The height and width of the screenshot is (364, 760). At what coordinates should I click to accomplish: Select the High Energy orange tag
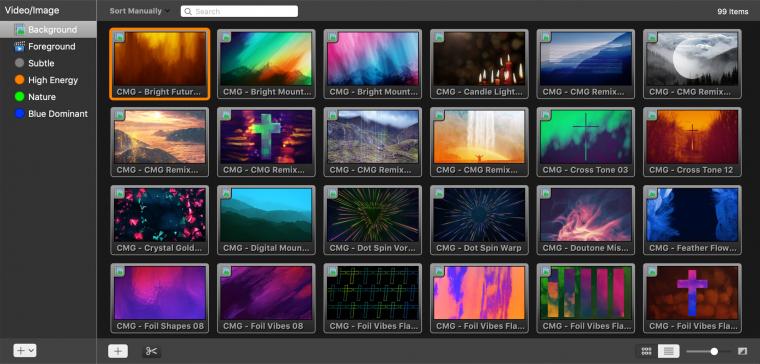[x=47, y=80]
